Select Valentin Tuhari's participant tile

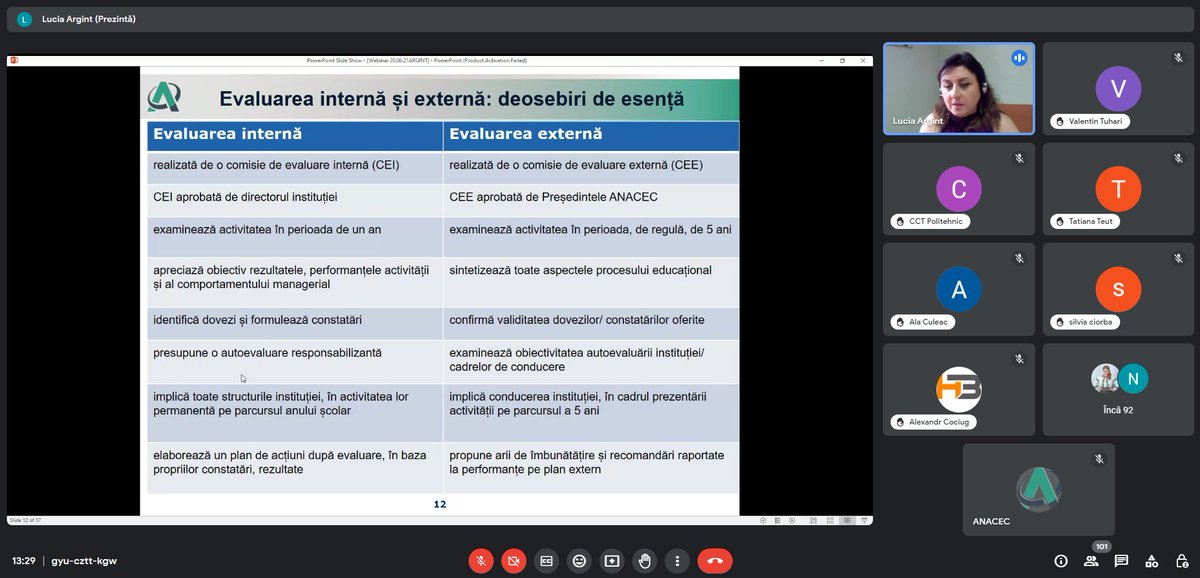(1118, 88)
